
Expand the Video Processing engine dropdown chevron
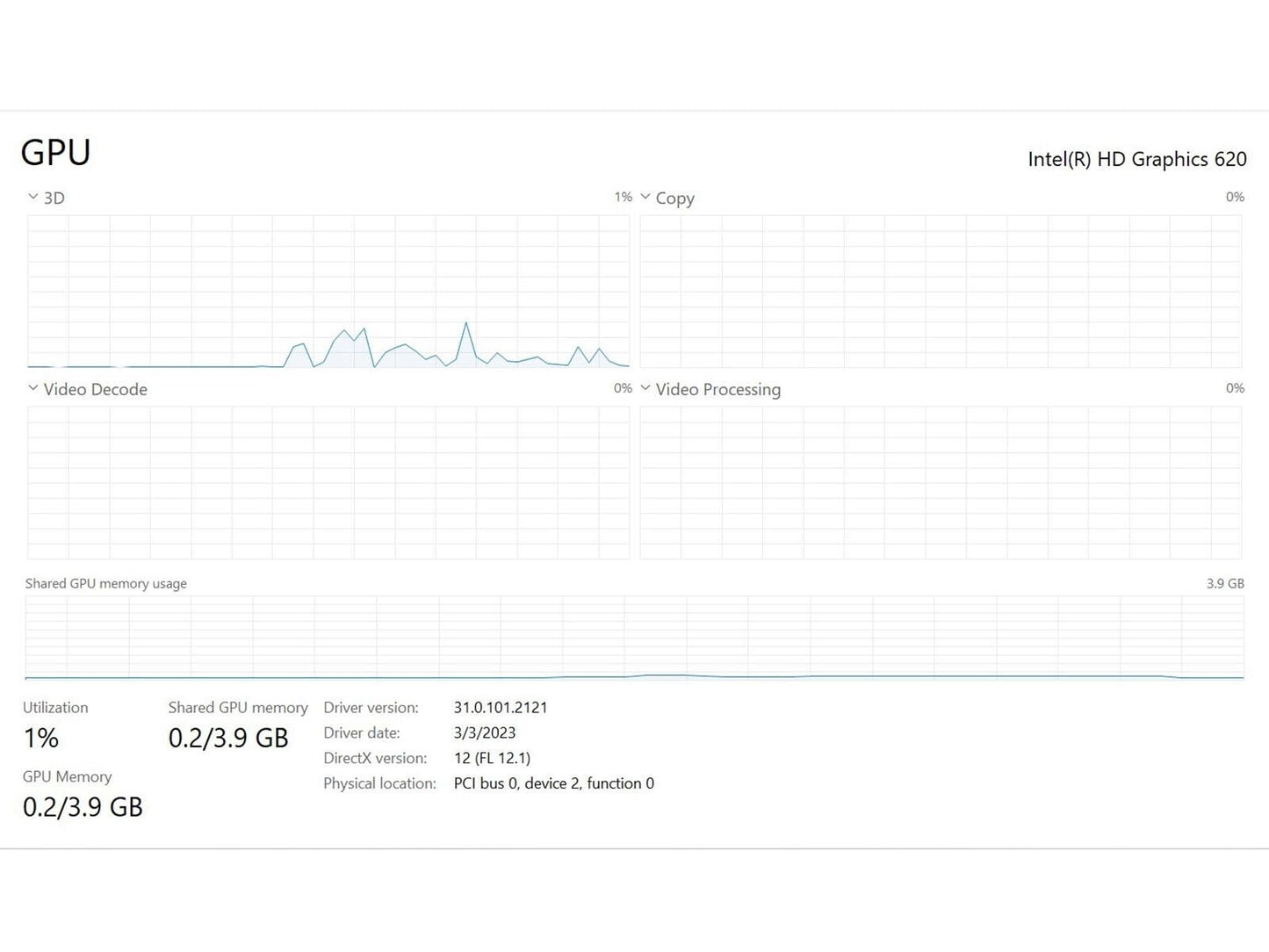645,388
